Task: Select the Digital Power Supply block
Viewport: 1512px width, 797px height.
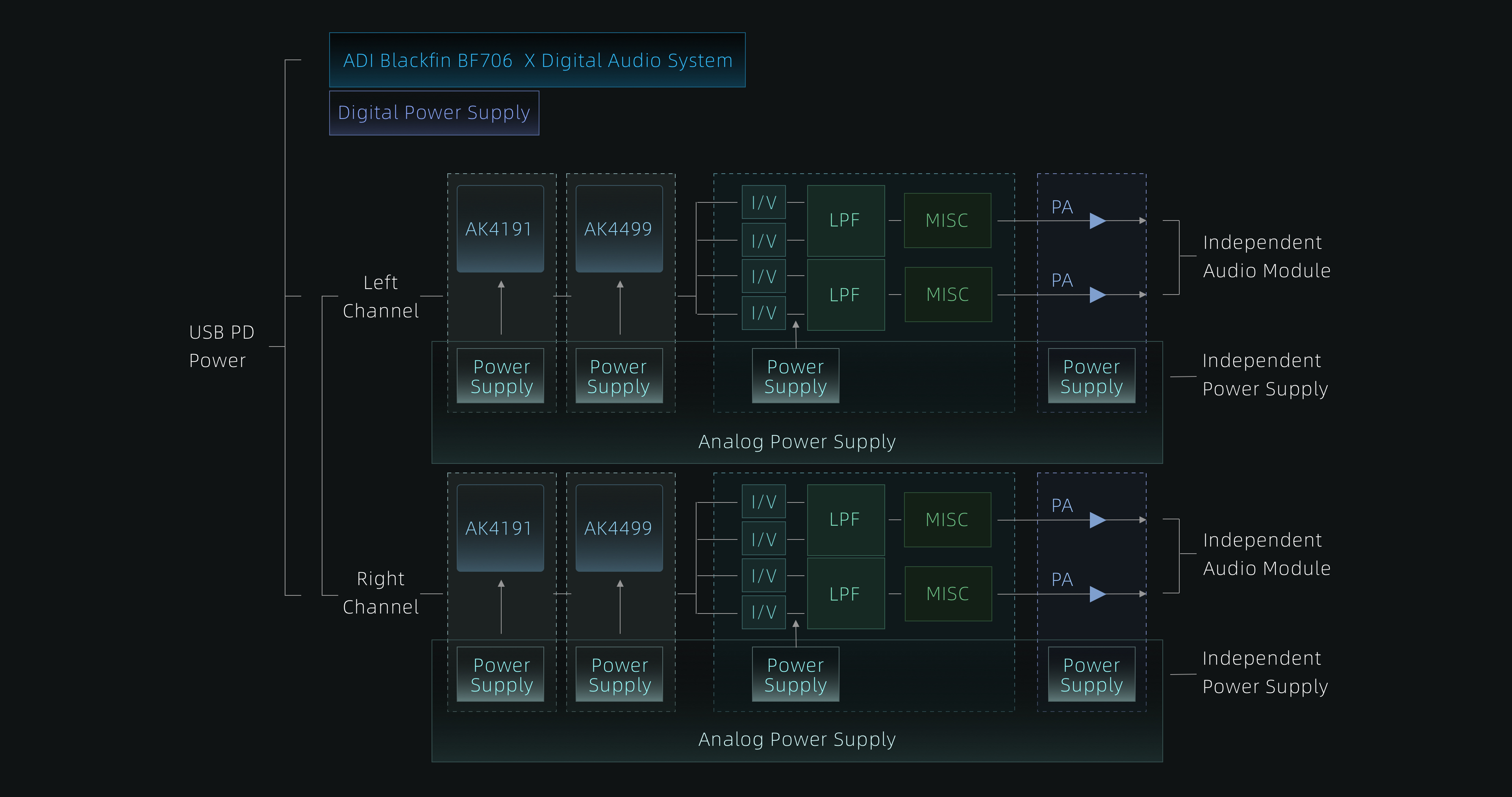Action: pyautogui.click(x=434, y=113)
